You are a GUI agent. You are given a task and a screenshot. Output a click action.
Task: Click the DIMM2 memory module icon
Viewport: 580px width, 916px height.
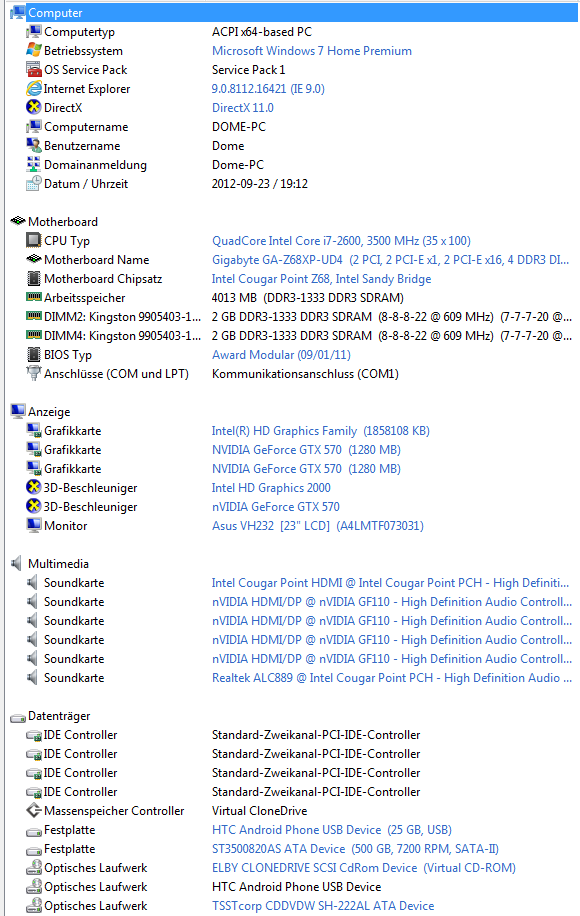(34, 316)
